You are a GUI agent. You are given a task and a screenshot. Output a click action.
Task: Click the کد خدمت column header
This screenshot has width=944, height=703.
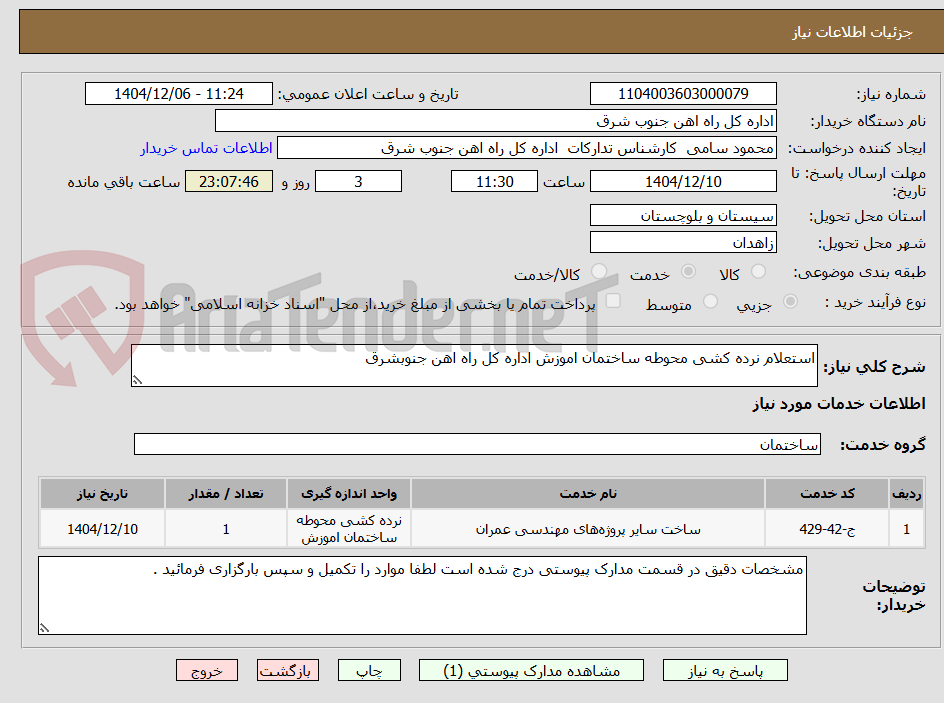[x=827, y=494]
